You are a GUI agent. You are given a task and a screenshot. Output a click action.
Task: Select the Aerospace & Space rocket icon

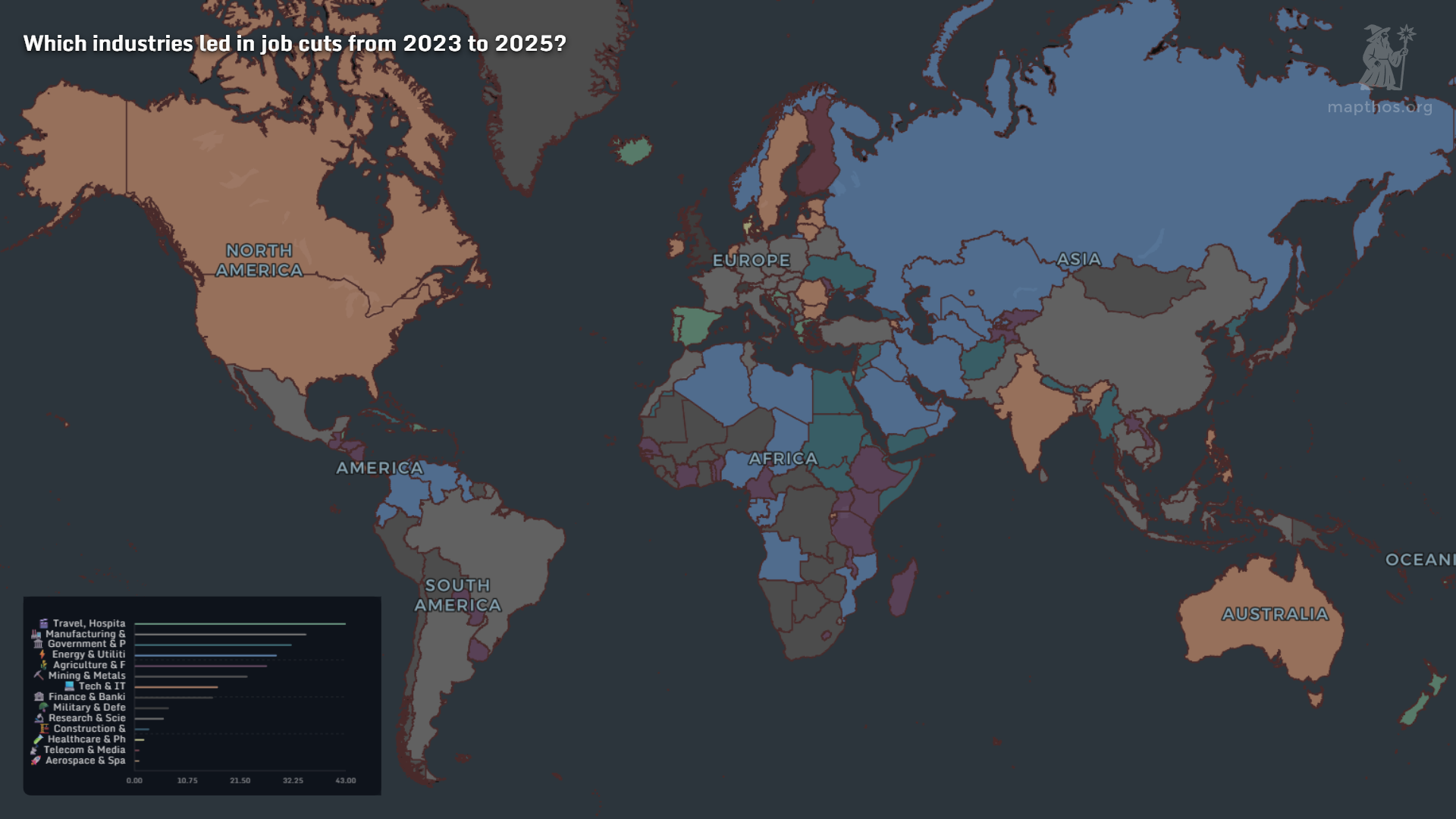tap(35, 761)
